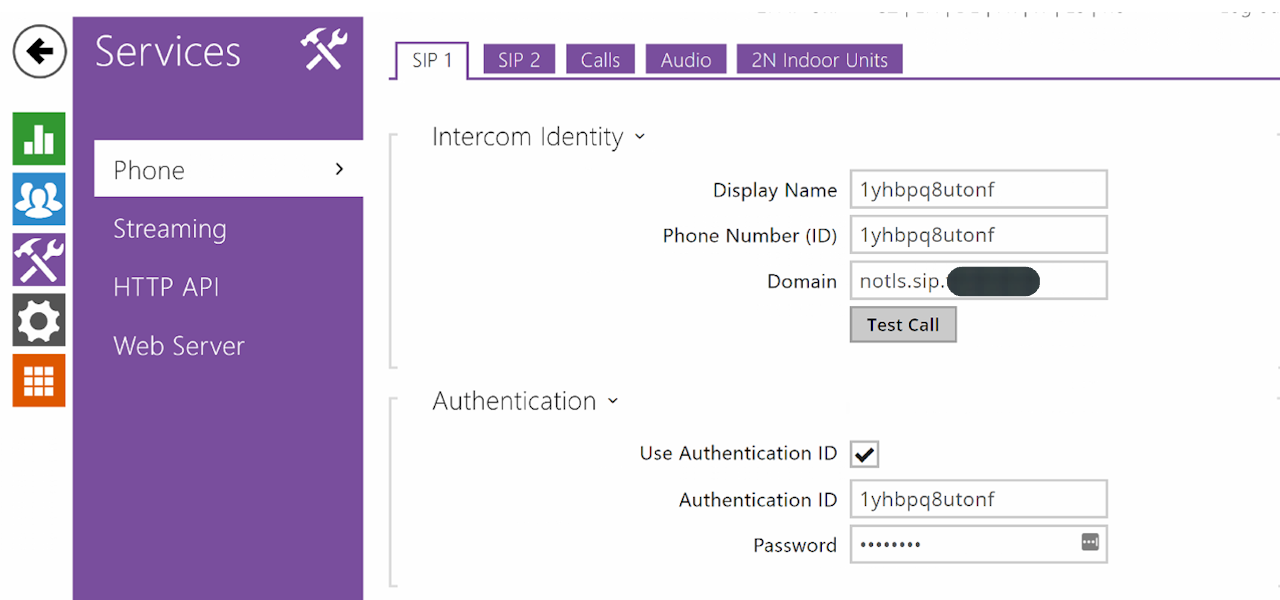Open the System gear icon
Image resolution: width=1280 pixels, height=600 pixels.
tap(39, 320)
